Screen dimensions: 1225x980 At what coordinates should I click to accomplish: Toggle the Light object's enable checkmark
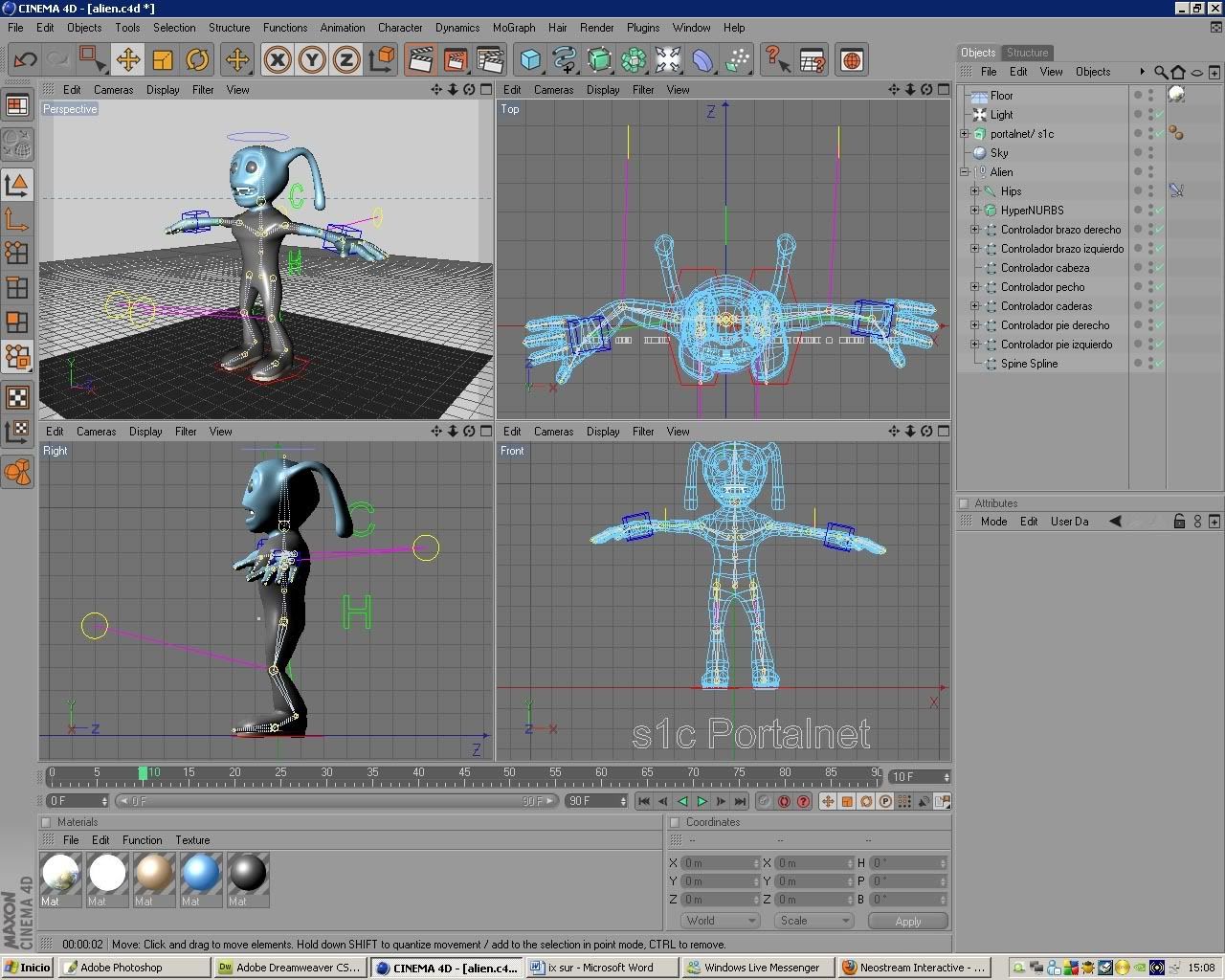click(1159, 115)
